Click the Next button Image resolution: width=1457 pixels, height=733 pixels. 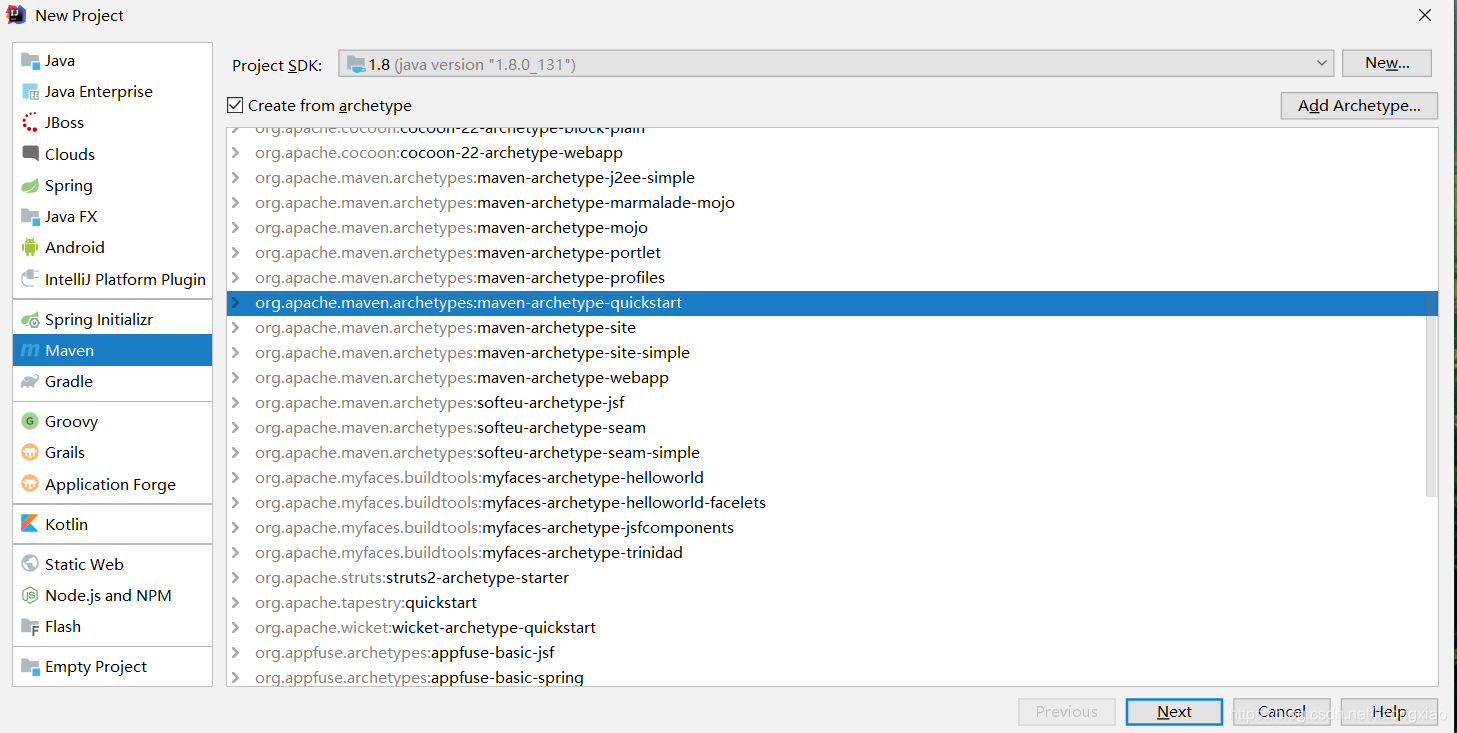1174,711
